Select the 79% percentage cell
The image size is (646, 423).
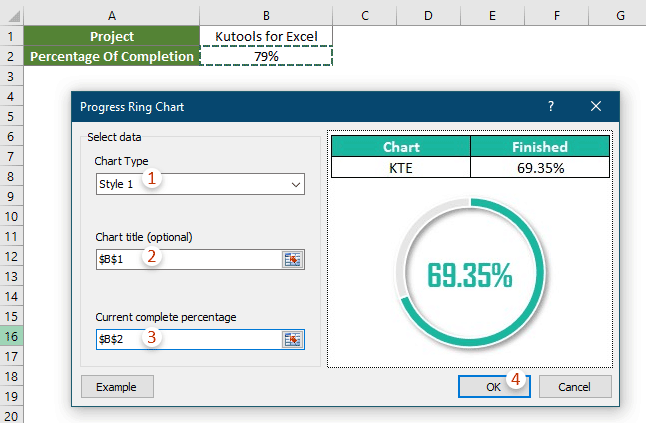pos(266,57)
